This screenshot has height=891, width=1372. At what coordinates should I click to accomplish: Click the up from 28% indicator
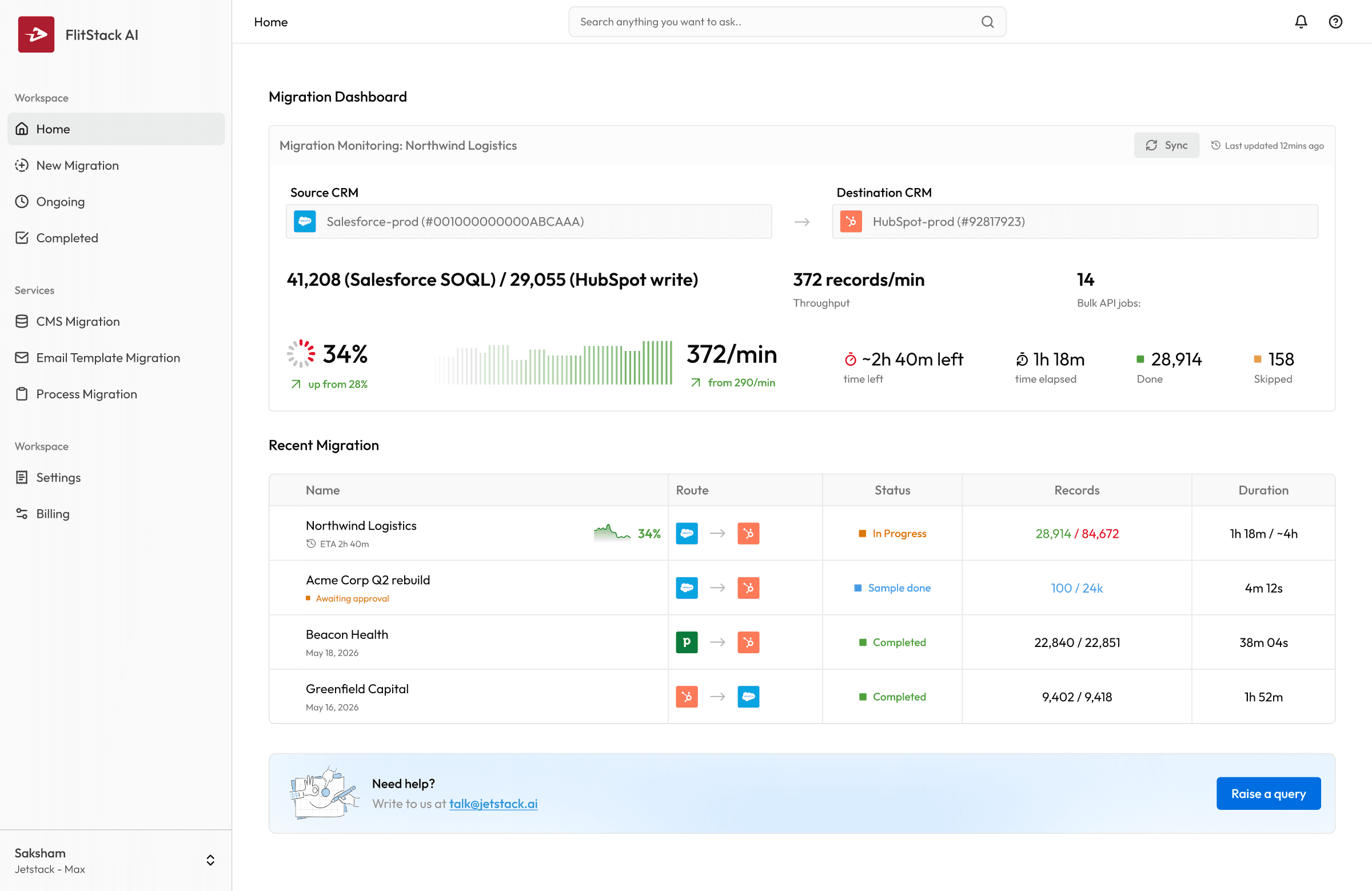point(329,385)
